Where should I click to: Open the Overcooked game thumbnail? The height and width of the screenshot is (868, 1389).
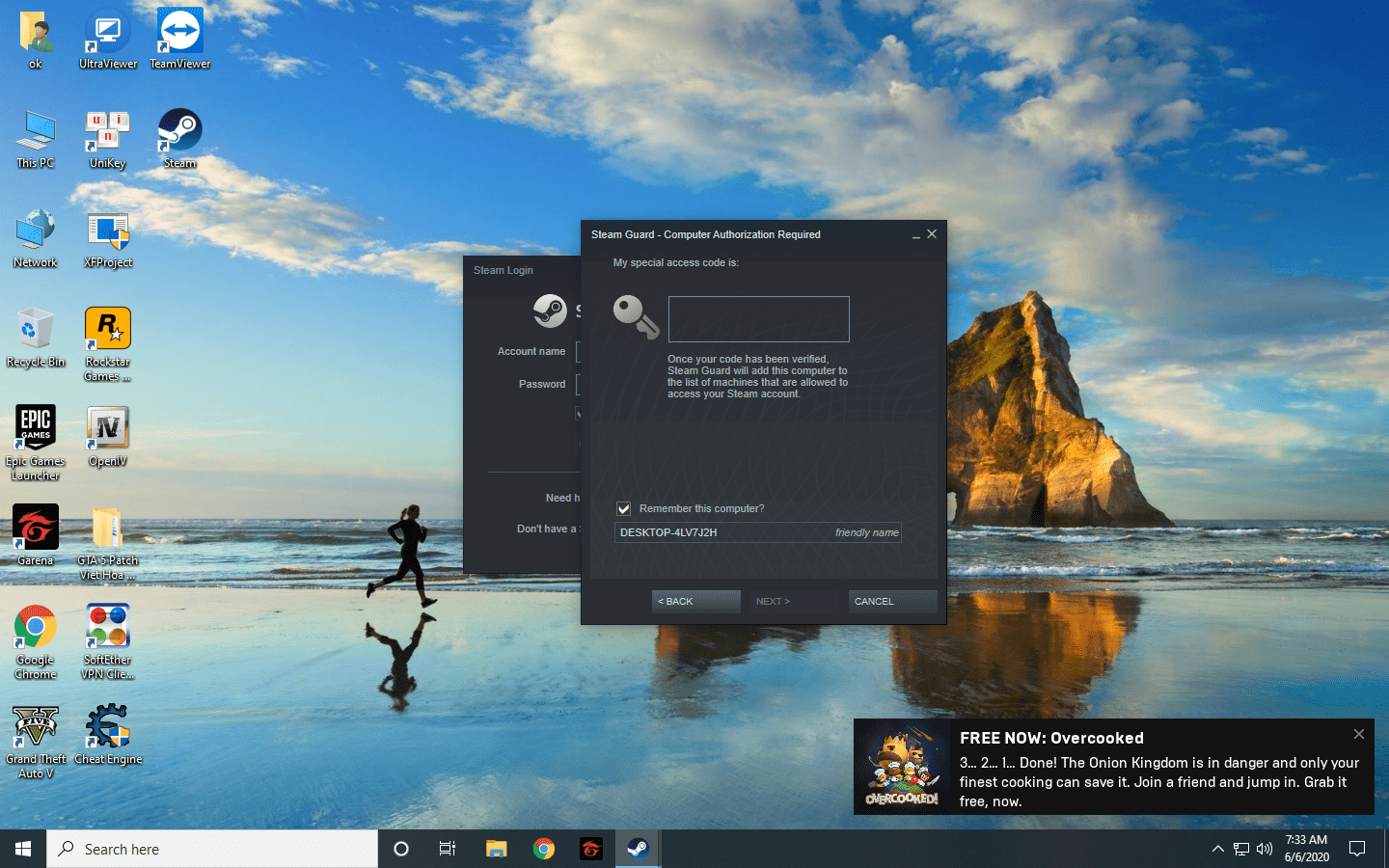point(902,767)
